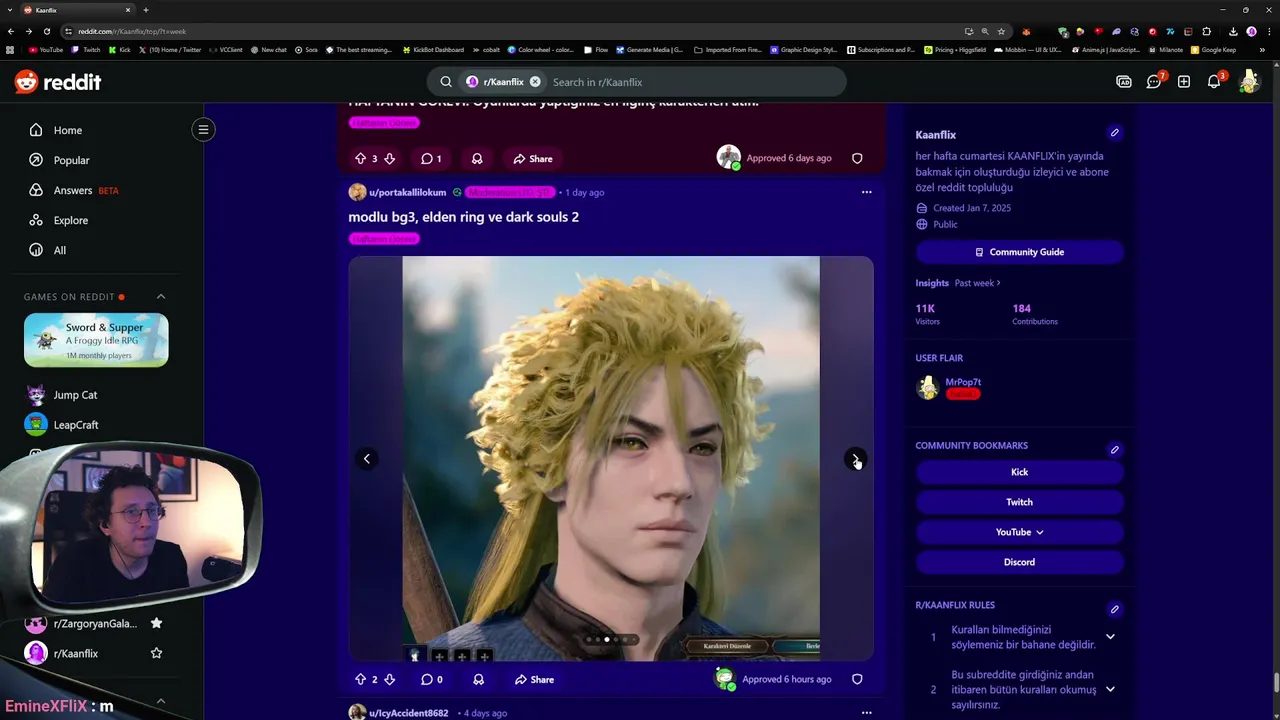Screen dimensions: 1280x720
Task: Expand rule 1 in Kaanflix rules
Action: [1110, 637]
